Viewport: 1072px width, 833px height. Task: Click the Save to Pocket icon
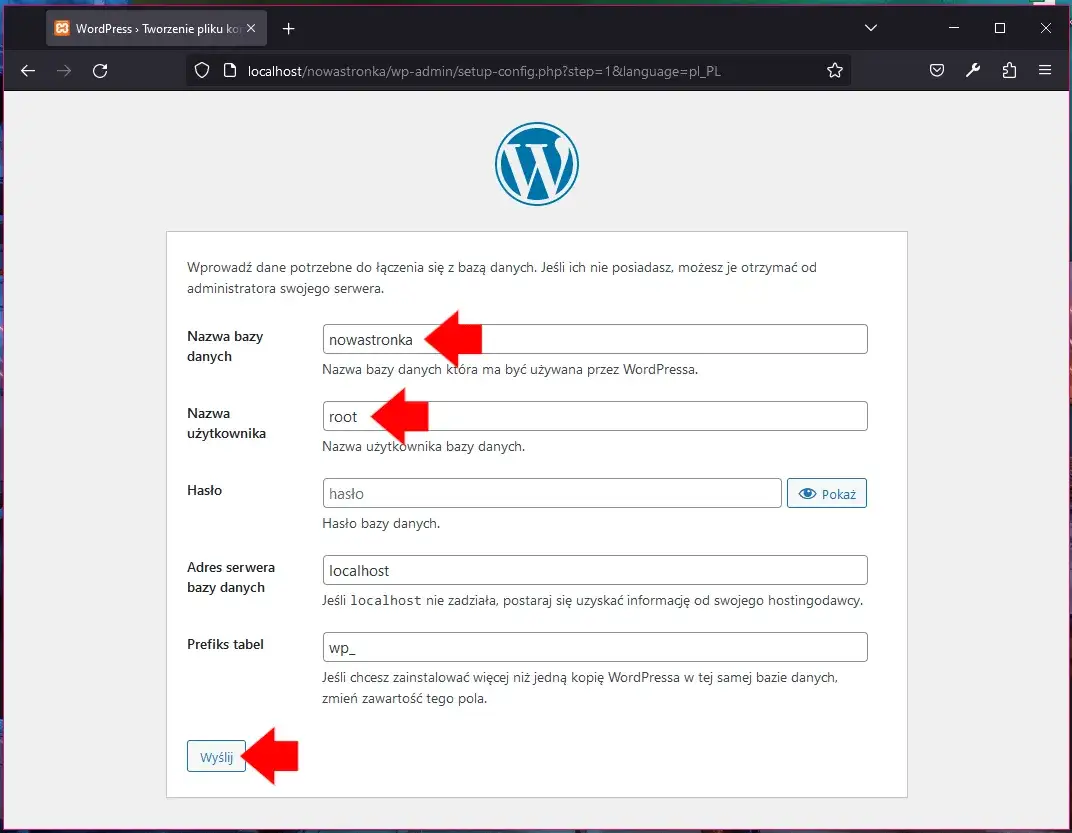point(937,70)
